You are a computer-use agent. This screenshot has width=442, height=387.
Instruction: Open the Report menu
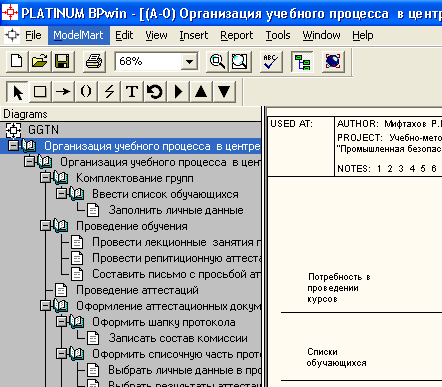click(237, 35)
